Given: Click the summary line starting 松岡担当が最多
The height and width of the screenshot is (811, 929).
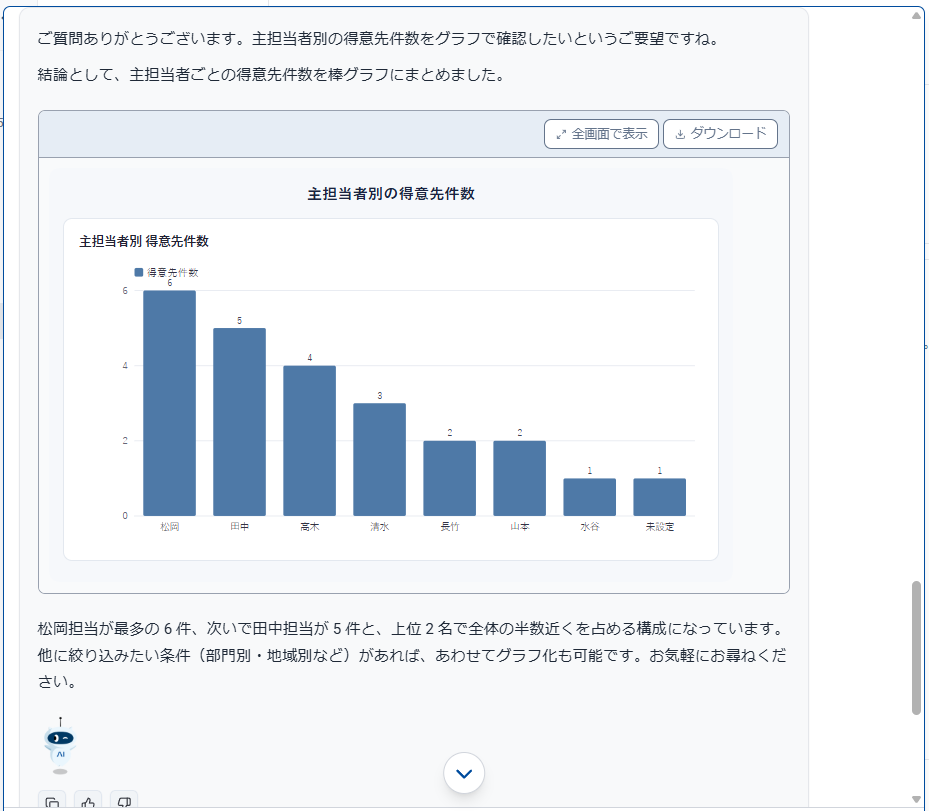Looking at the screenshot, I should [x=412, y=629].
